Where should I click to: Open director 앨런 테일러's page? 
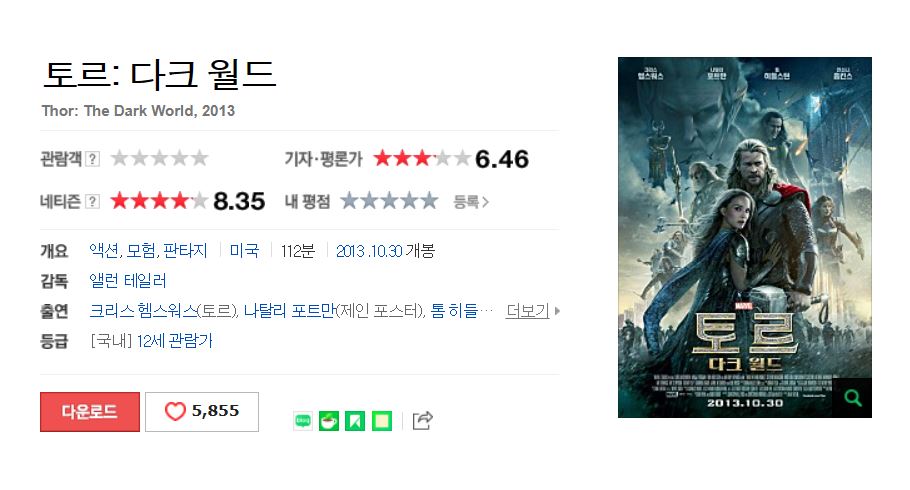click(128, 281)
